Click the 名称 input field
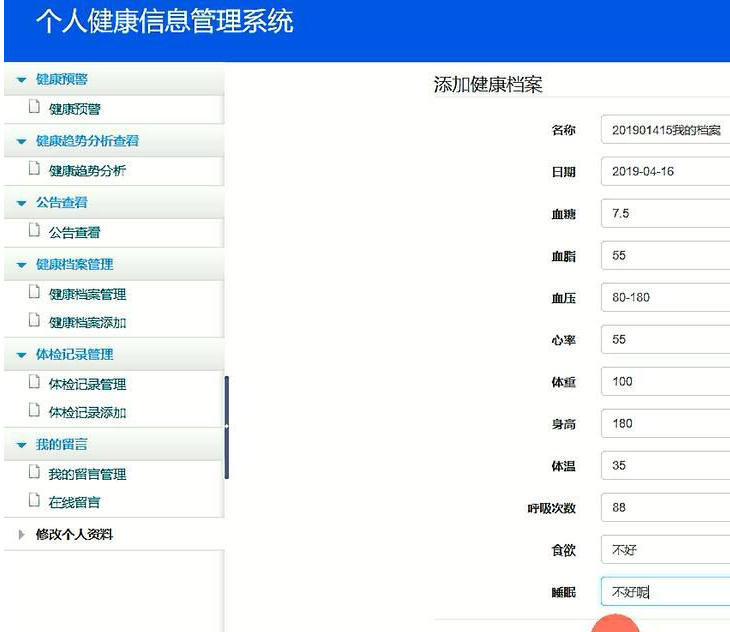This screenshot has width=730, height=632. click(x=666, y=129)
